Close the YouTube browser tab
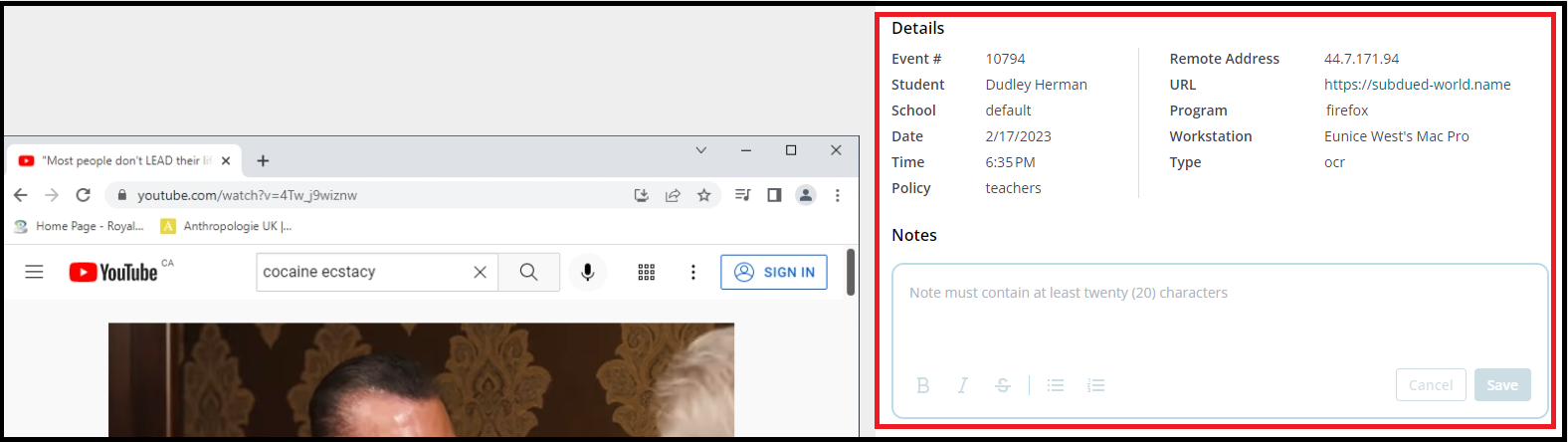This screenshot has width=1568, height=442. [x=226, y=160]
